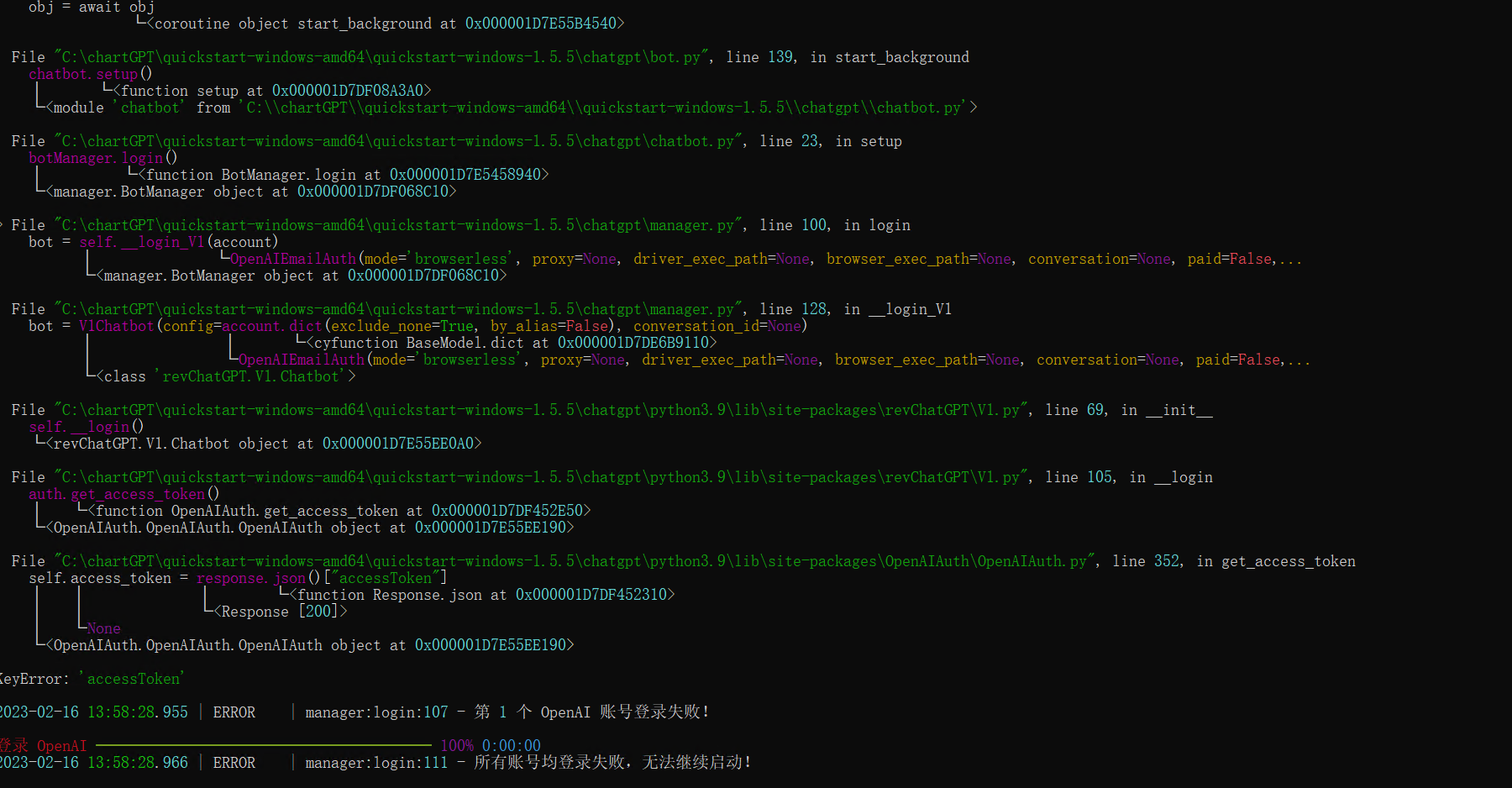
Task: Click the 13:58:28.955 timestamp
Action: point(138,712)
